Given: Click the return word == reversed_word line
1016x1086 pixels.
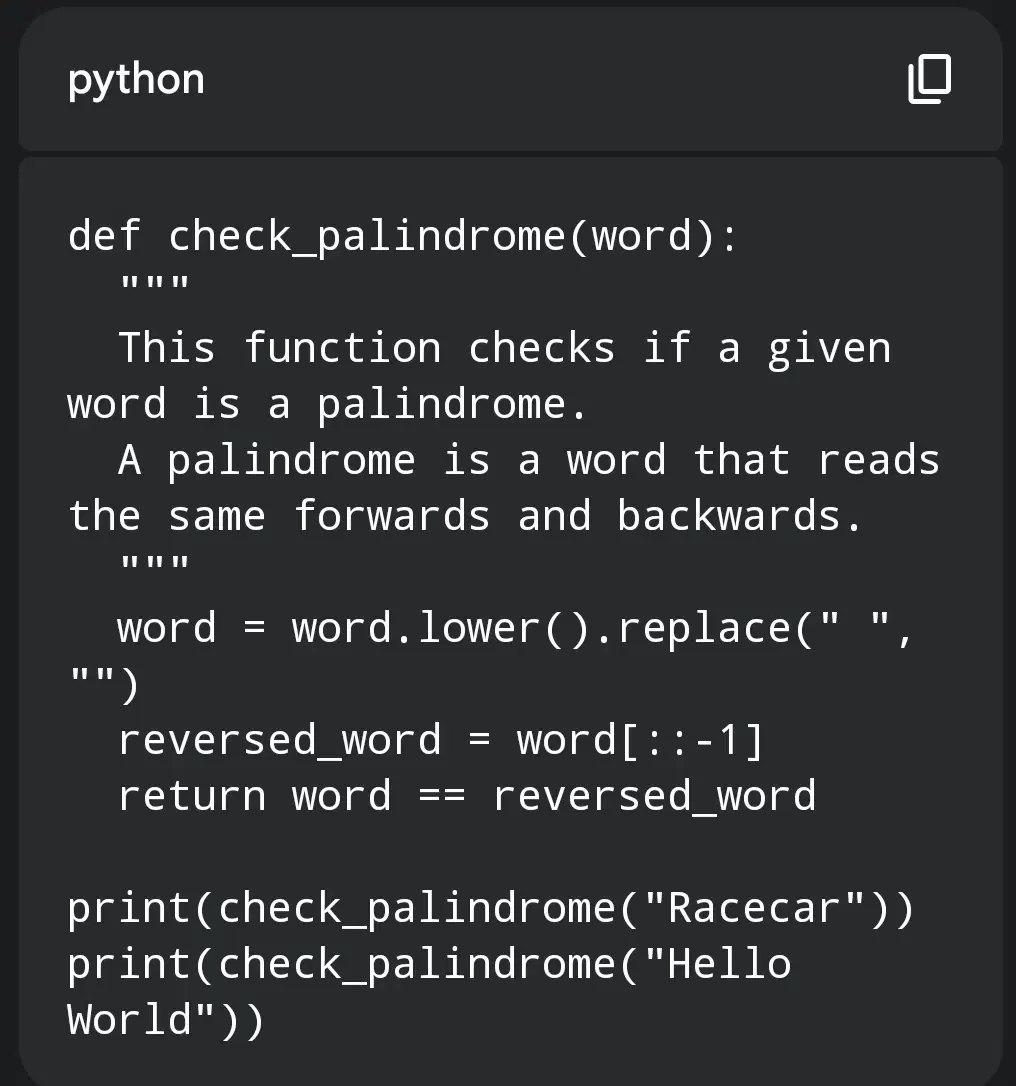Looking at the screenshot, I should point(467,796).
